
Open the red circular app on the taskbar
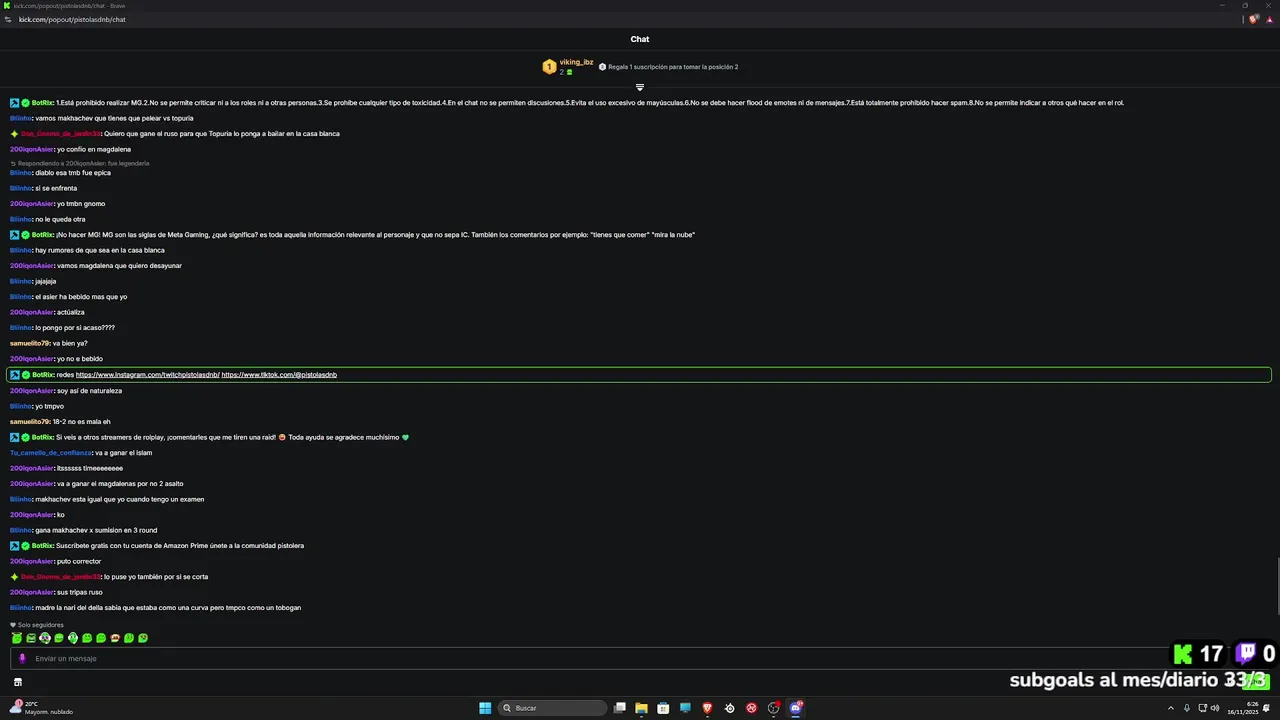751,708
